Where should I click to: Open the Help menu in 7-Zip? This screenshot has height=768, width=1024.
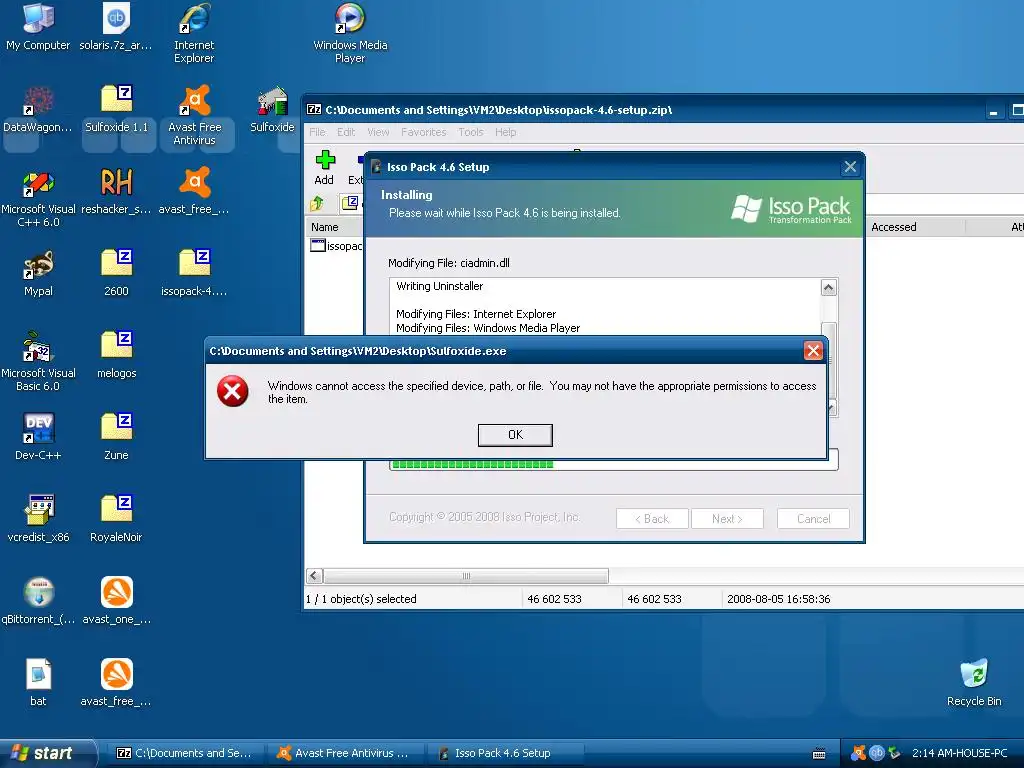pos(505,132)
